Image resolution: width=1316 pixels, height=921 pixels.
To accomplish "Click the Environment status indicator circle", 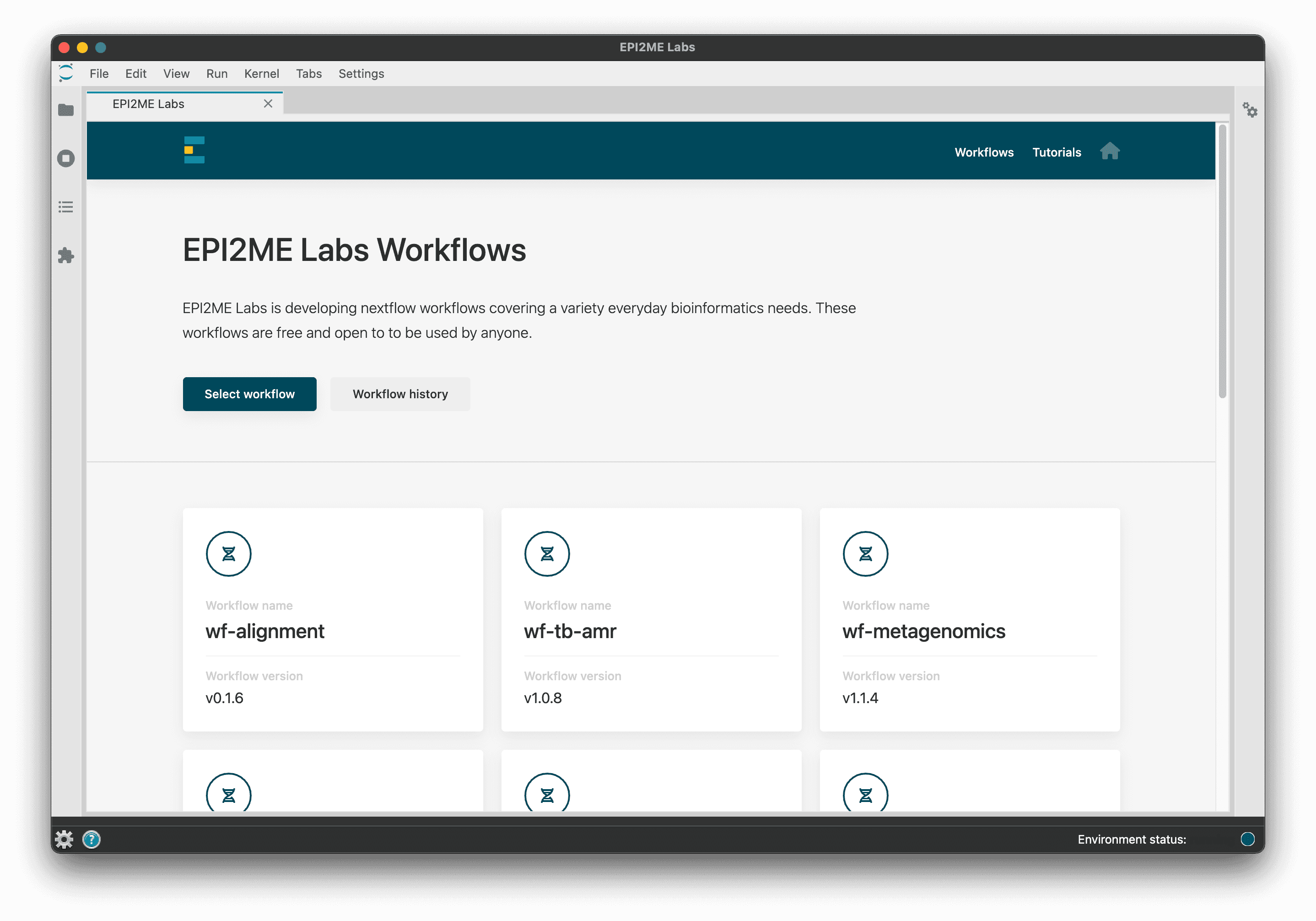I will pos(1248,839).
